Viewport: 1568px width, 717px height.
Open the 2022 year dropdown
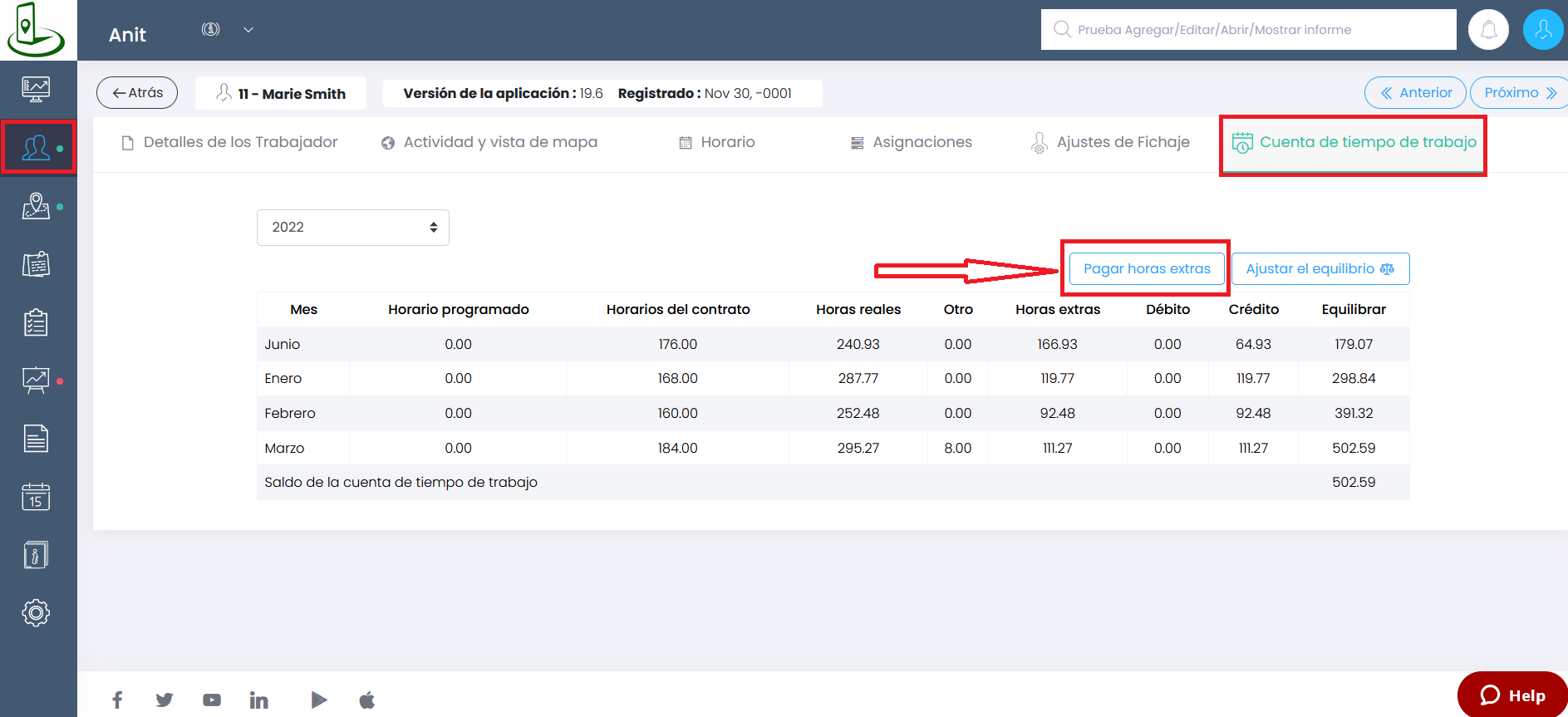coord(353,228)
